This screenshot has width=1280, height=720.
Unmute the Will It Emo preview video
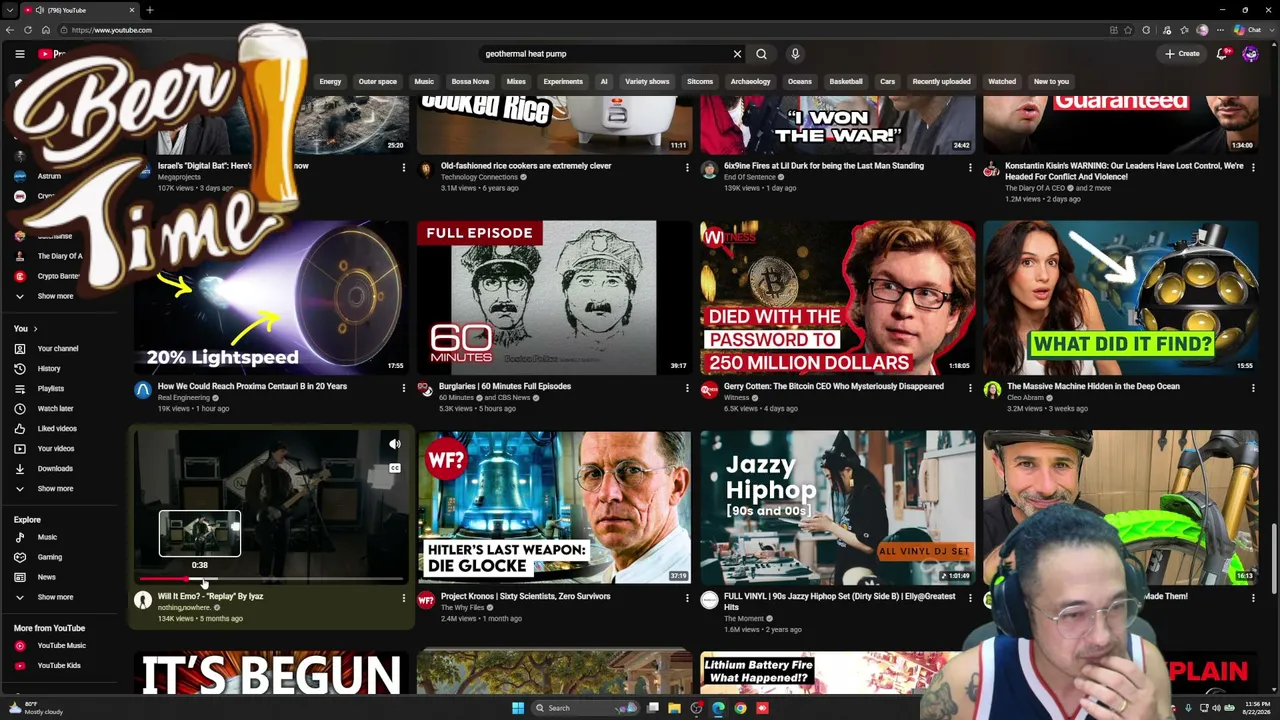point(395,445)
